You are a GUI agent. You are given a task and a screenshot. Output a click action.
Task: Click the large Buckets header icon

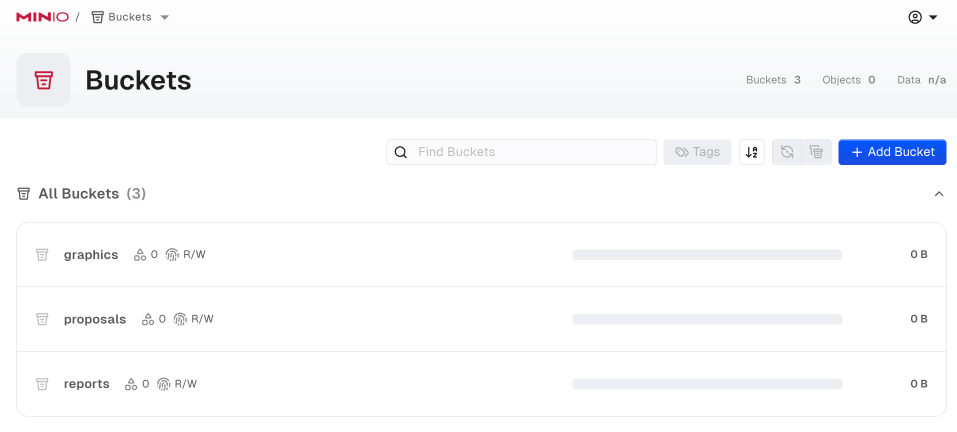[43, 80]
